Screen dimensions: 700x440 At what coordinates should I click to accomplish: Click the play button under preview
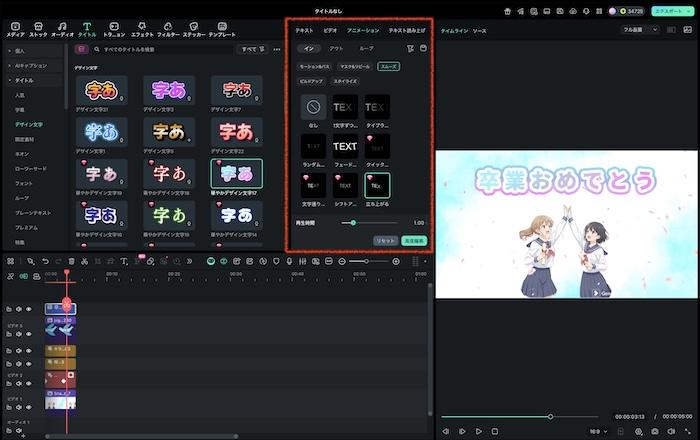(479, 432)
